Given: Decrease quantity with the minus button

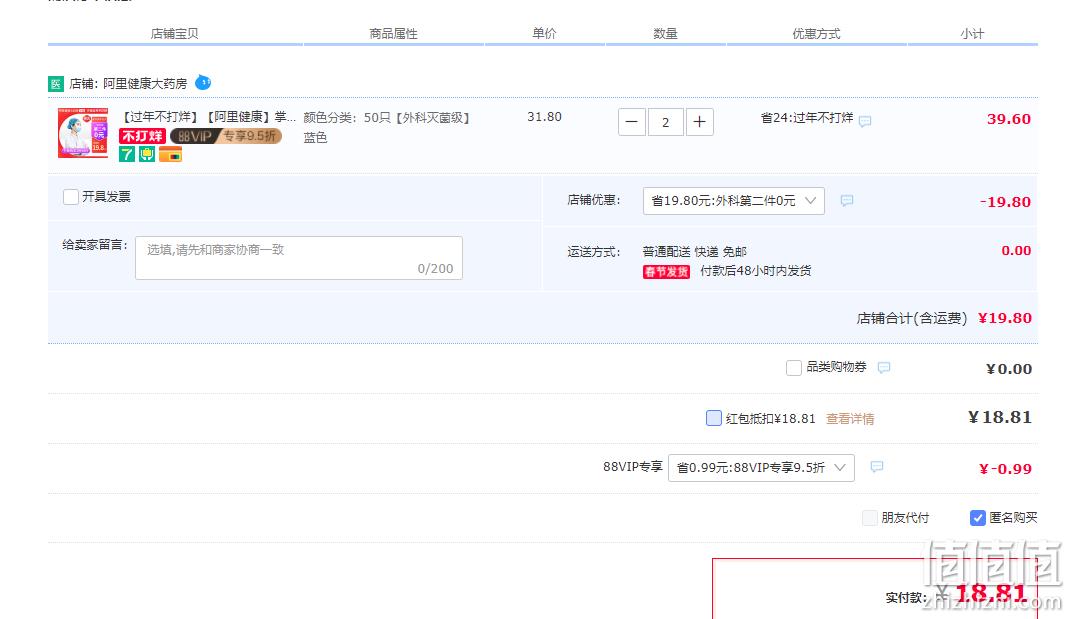Looking at the screenshot, I should click(x=632, y=122).
